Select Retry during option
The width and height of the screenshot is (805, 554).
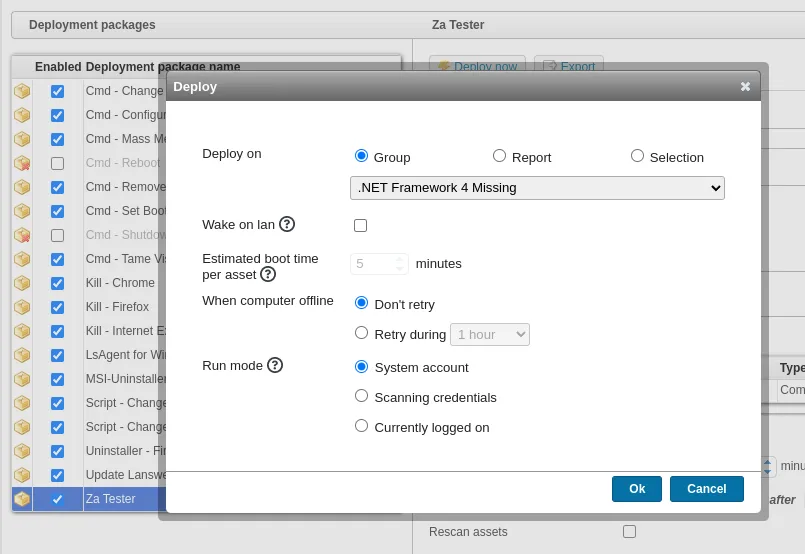[361, 333]
